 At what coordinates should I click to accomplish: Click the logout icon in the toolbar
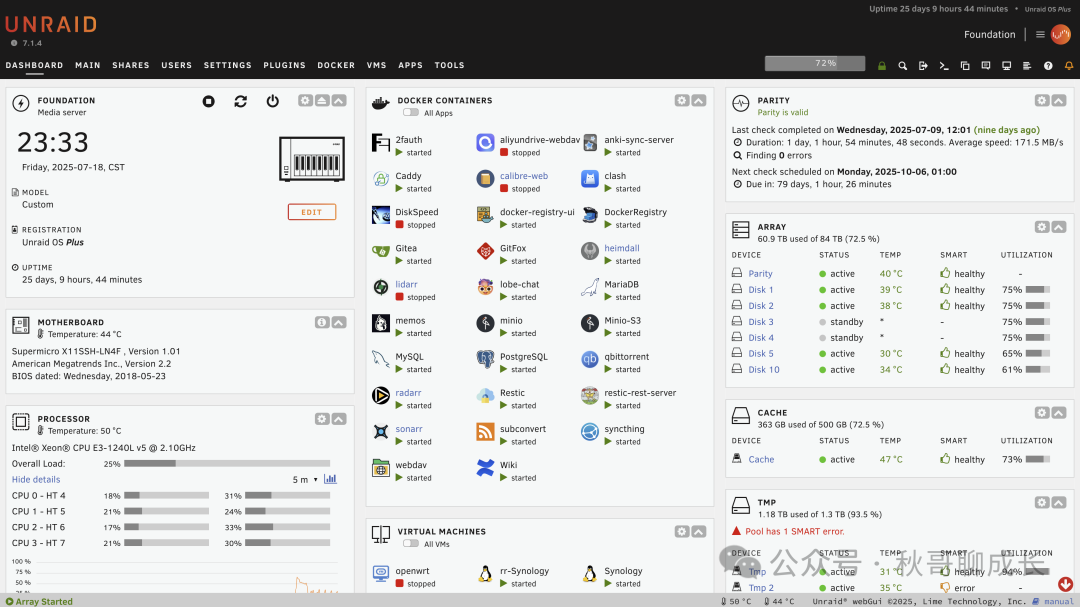[x=923, y=65]
